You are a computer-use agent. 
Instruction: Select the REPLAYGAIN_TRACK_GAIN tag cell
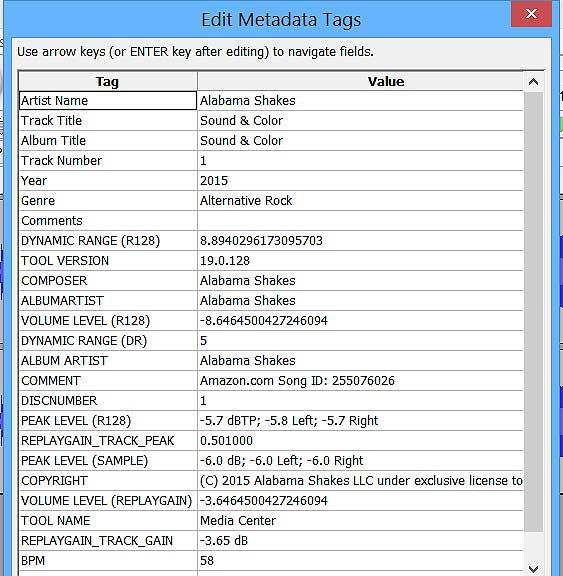tap(108, 541)
